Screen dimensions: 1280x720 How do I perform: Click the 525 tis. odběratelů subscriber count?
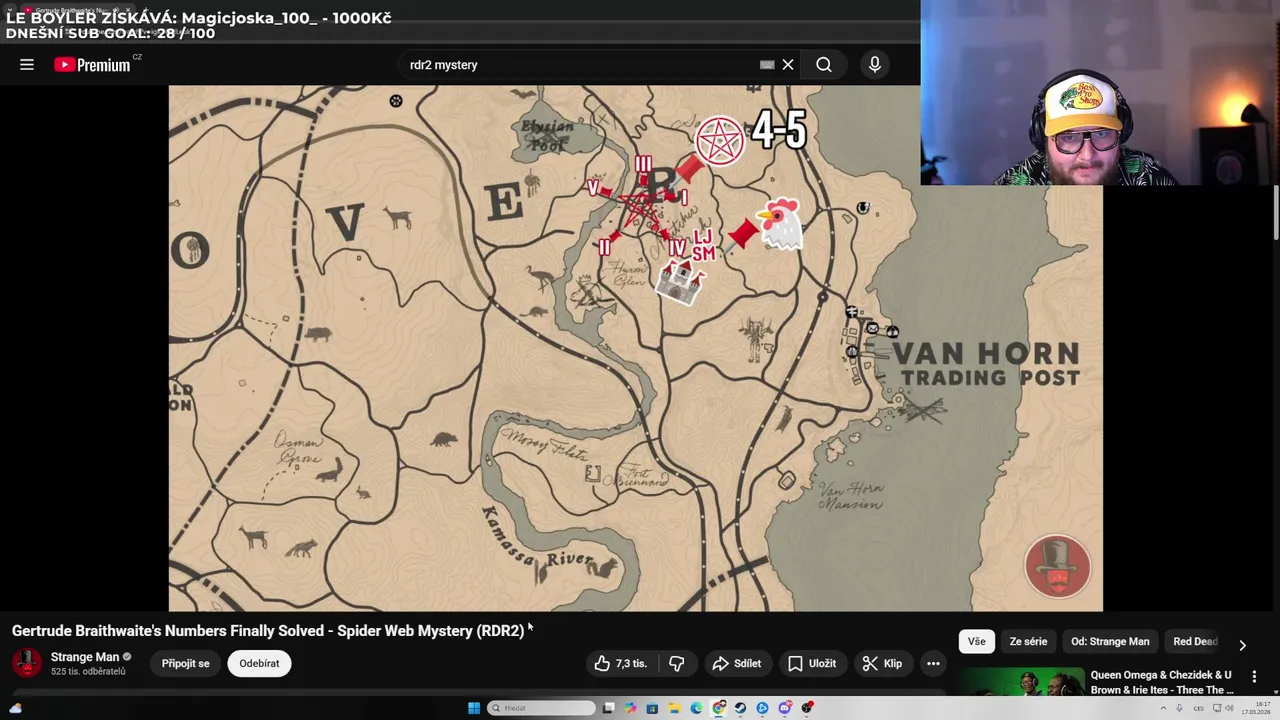pyautogui.click(x=88, y=672)
